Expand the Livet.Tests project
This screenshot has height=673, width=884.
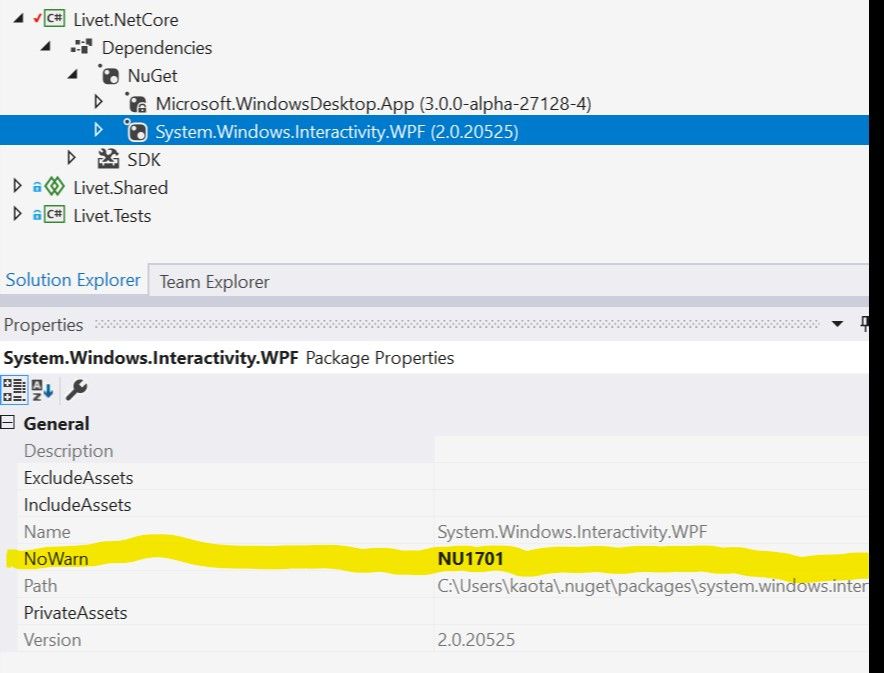(17, 214)
